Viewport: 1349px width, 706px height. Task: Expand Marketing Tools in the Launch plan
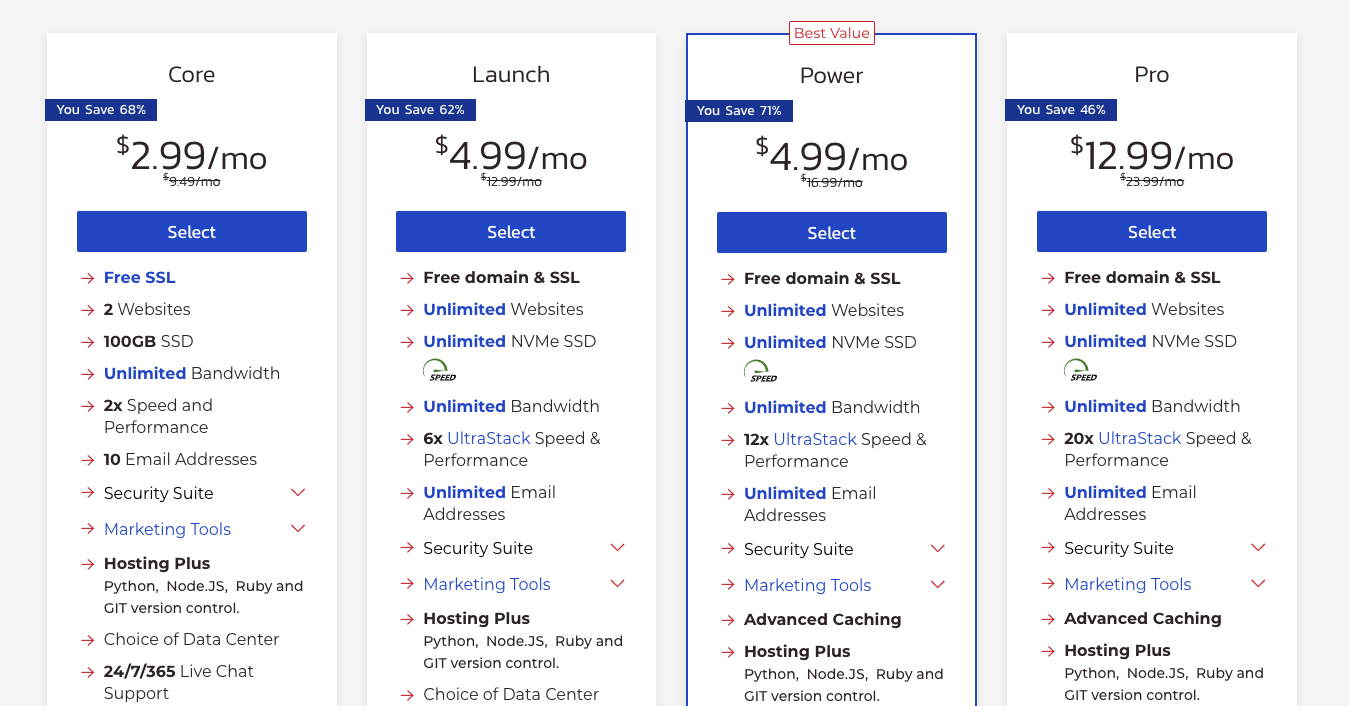click(617, 583)
